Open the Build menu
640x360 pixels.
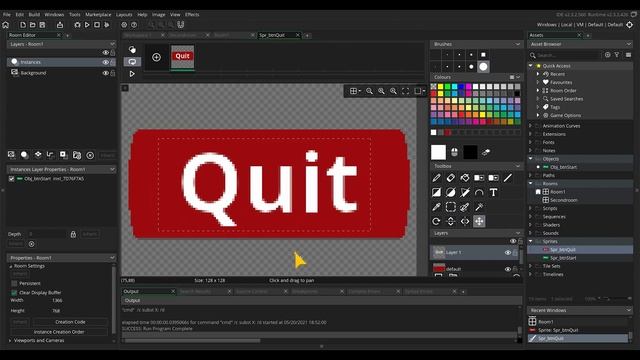(34, 14)
